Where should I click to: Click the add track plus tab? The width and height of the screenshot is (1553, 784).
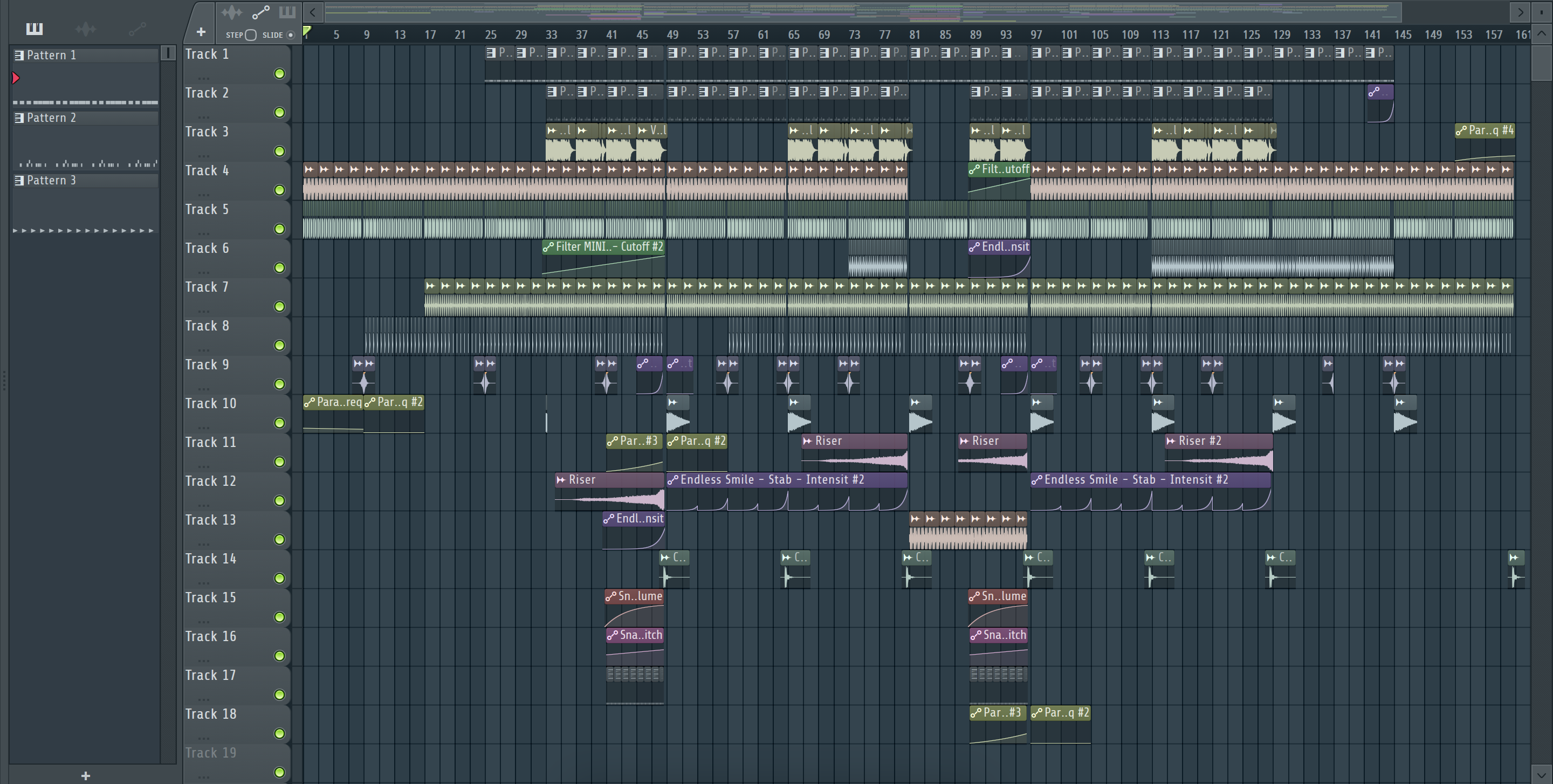click(201, 31)
